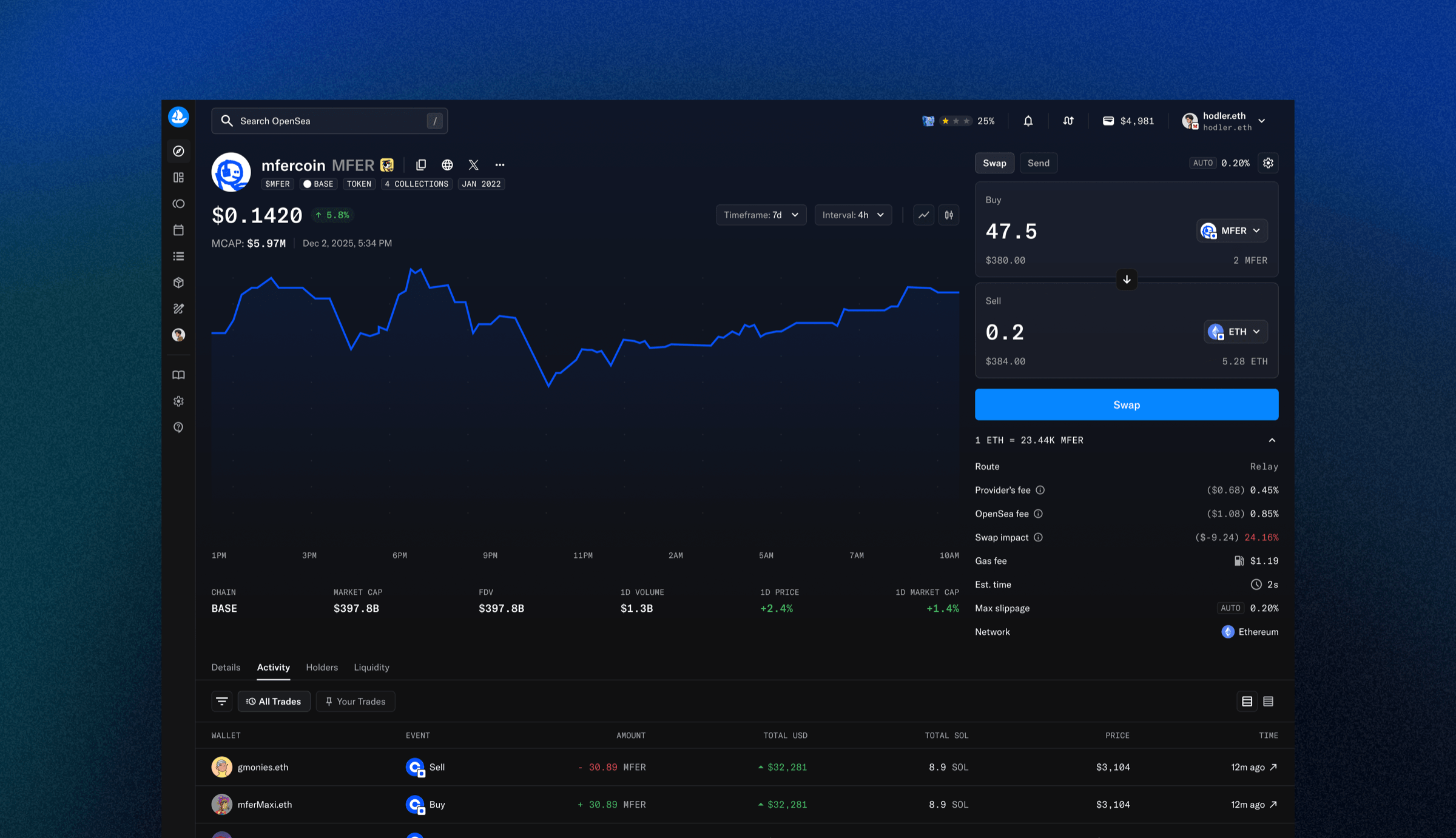Open the MFER token selector
The image size is (1456, 838).
pyautogui.click(x=1232, y=231)
